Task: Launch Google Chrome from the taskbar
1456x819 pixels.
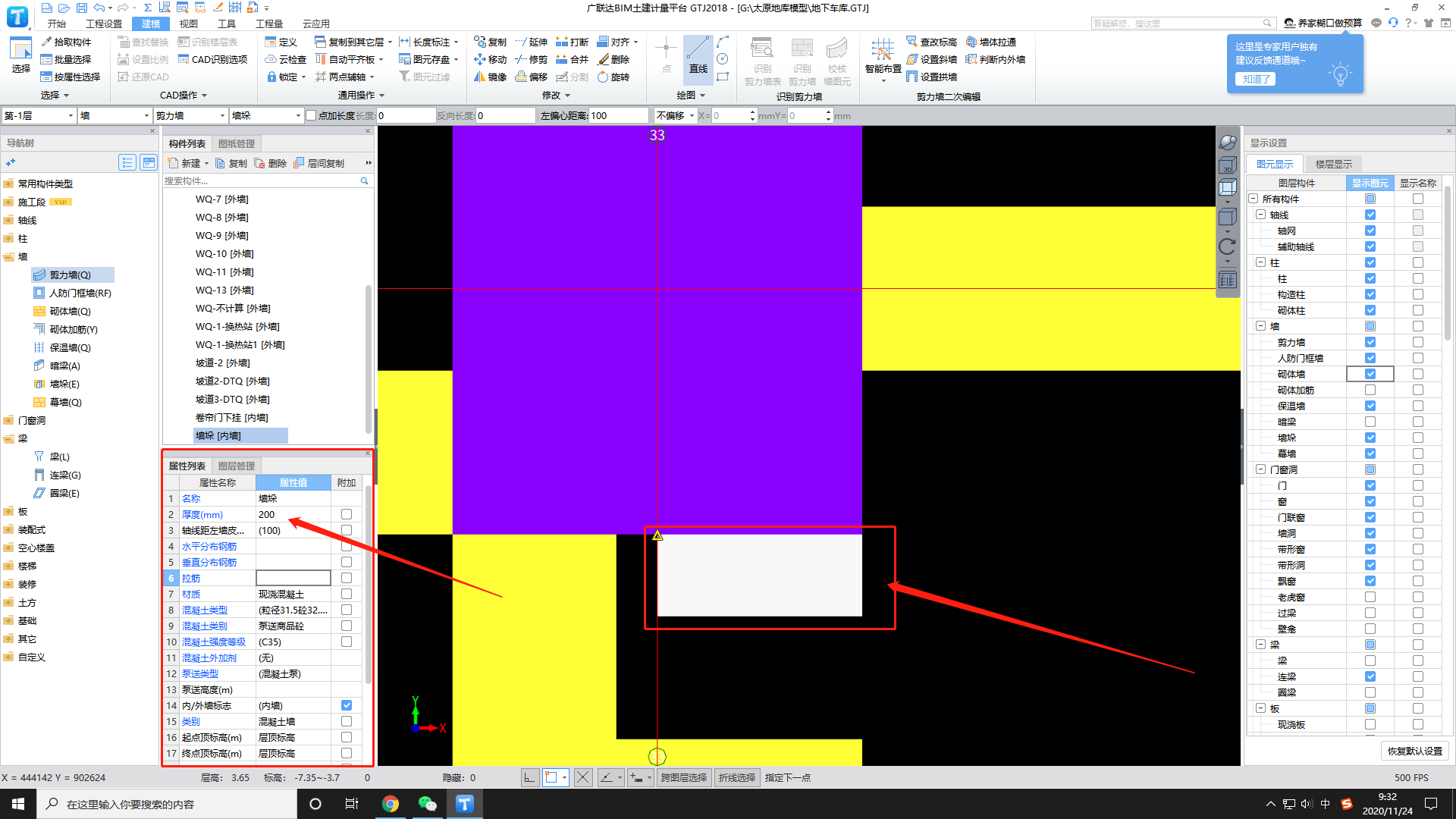Action: [391, 804]
